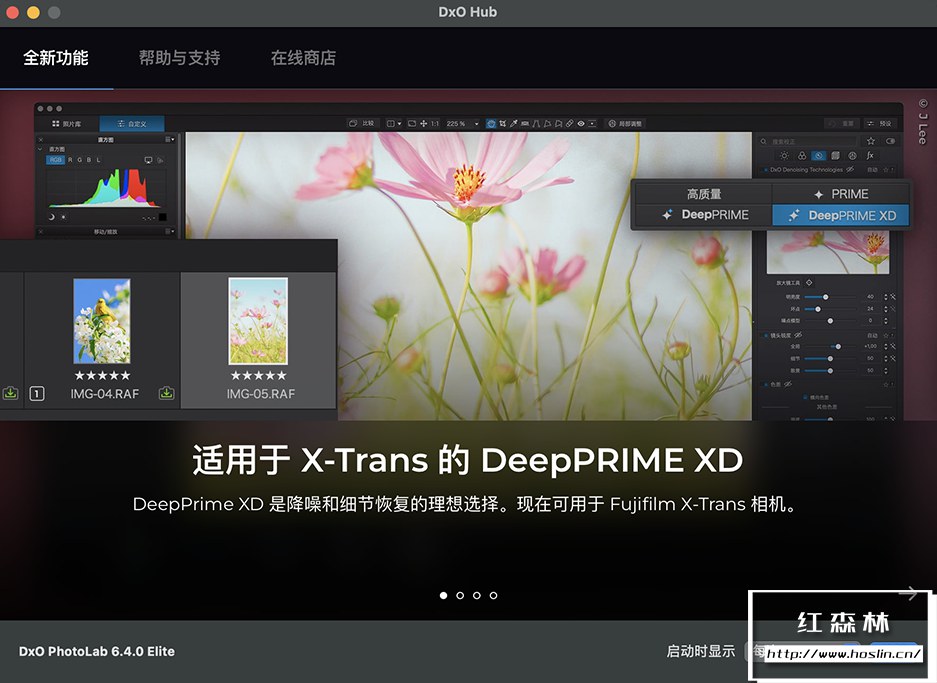Screen dimensions: 937x683
Task: Select the white balance eyedropper tool
Action: point(513,124)
